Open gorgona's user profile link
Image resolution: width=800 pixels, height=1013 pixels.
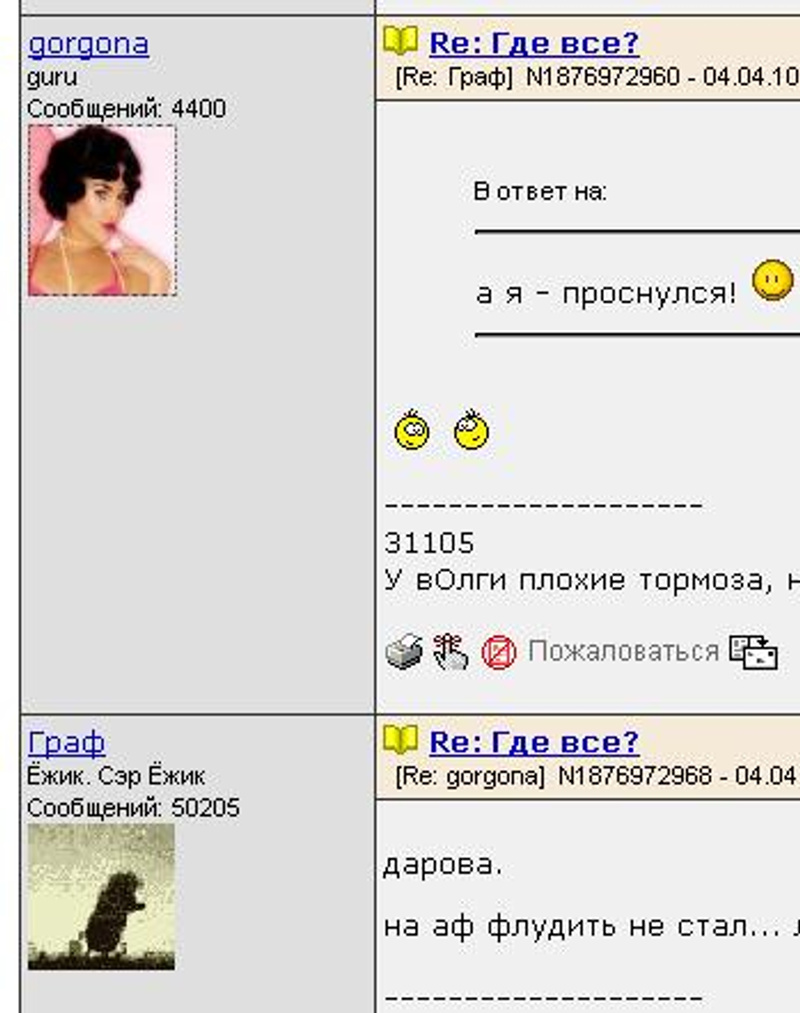89,45
